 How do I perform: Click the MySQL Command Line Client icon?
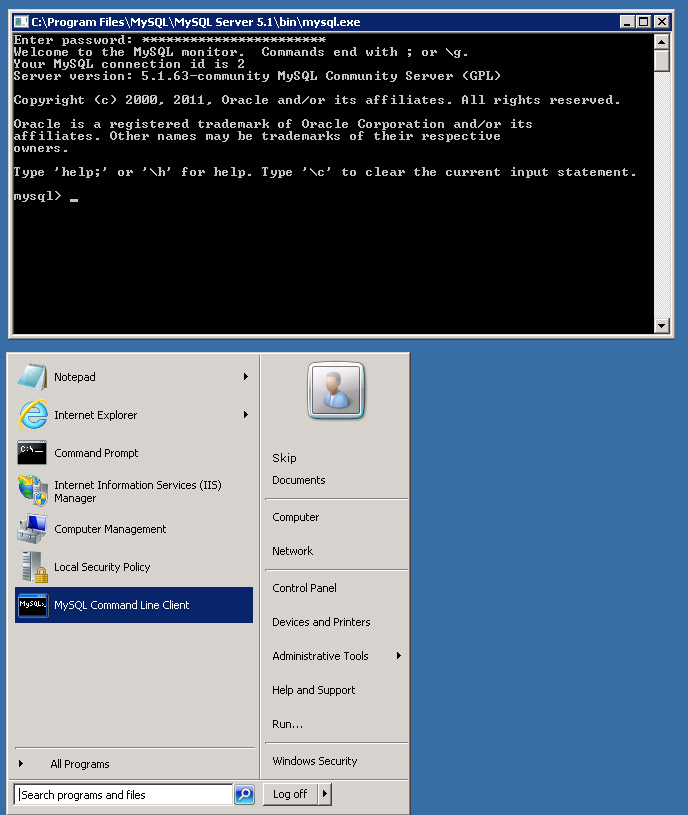[x=32, y=605]
